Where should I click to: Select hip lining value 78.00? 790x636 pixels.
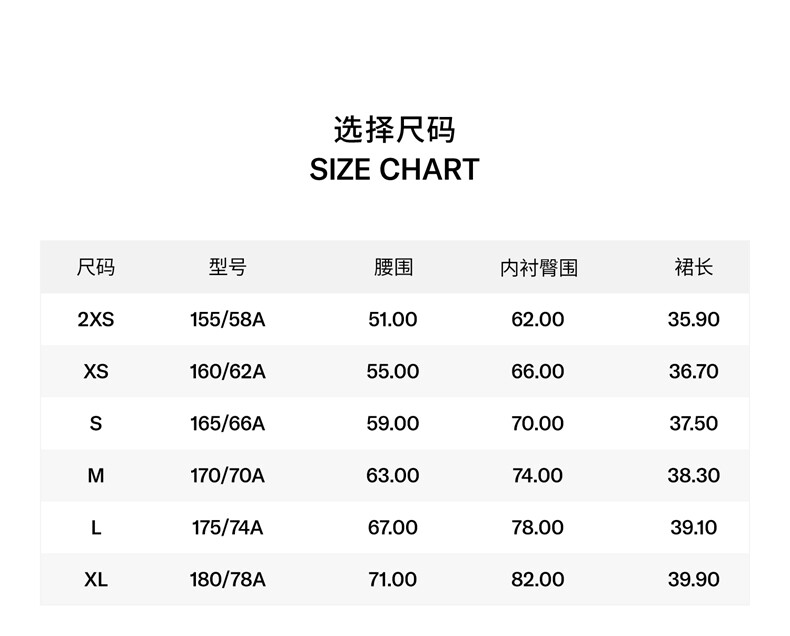538,528
